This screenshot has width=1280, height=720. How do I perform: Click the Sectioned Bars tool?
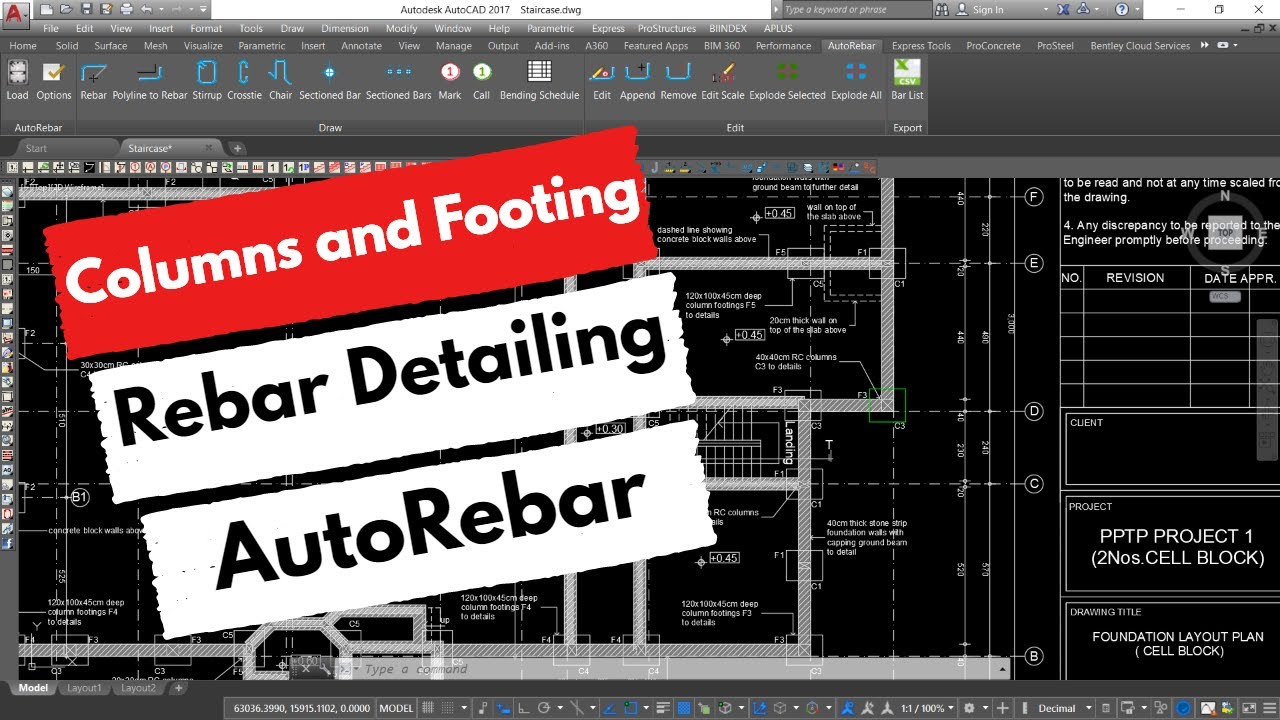[399, 79]
